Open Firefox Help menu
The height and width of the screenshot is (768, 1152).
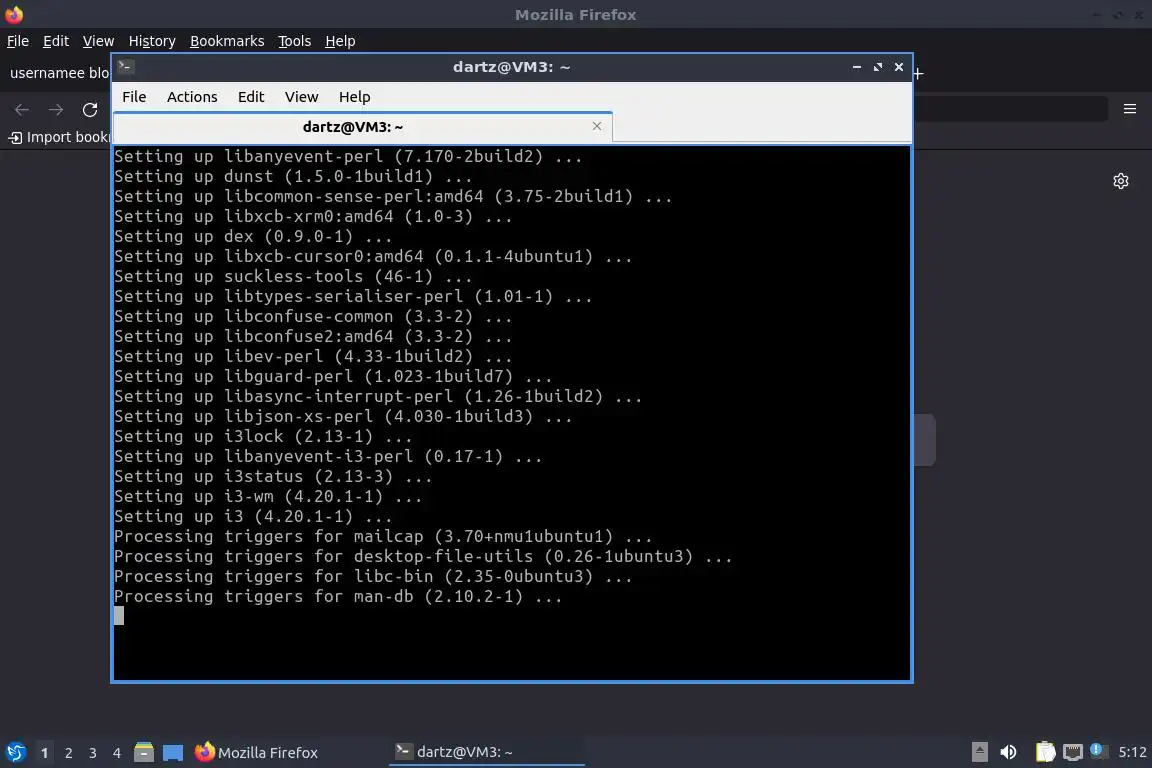point(340,41)
